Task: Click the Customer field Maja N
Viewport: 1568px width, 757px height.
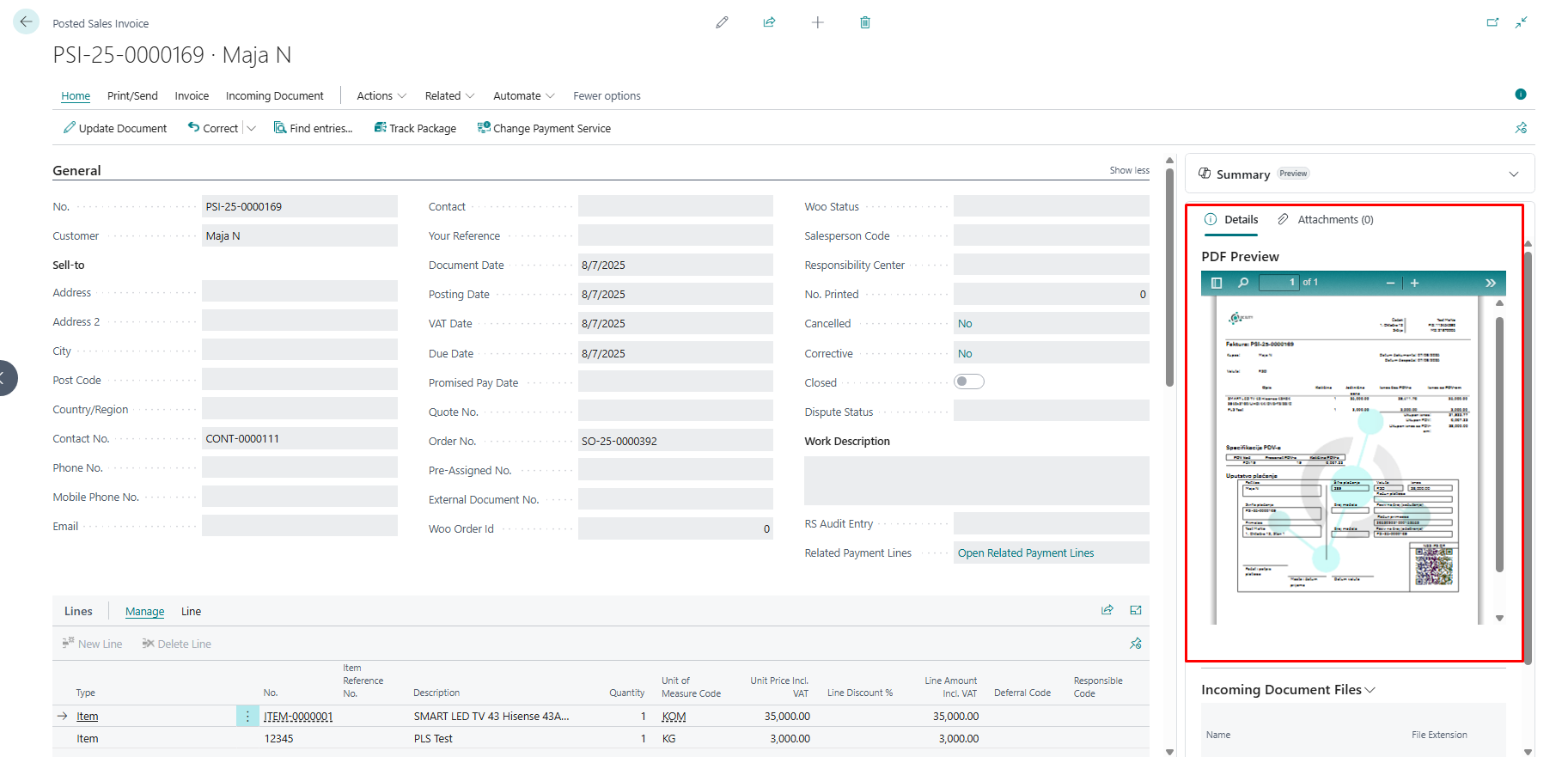Action: click(300, 235)
